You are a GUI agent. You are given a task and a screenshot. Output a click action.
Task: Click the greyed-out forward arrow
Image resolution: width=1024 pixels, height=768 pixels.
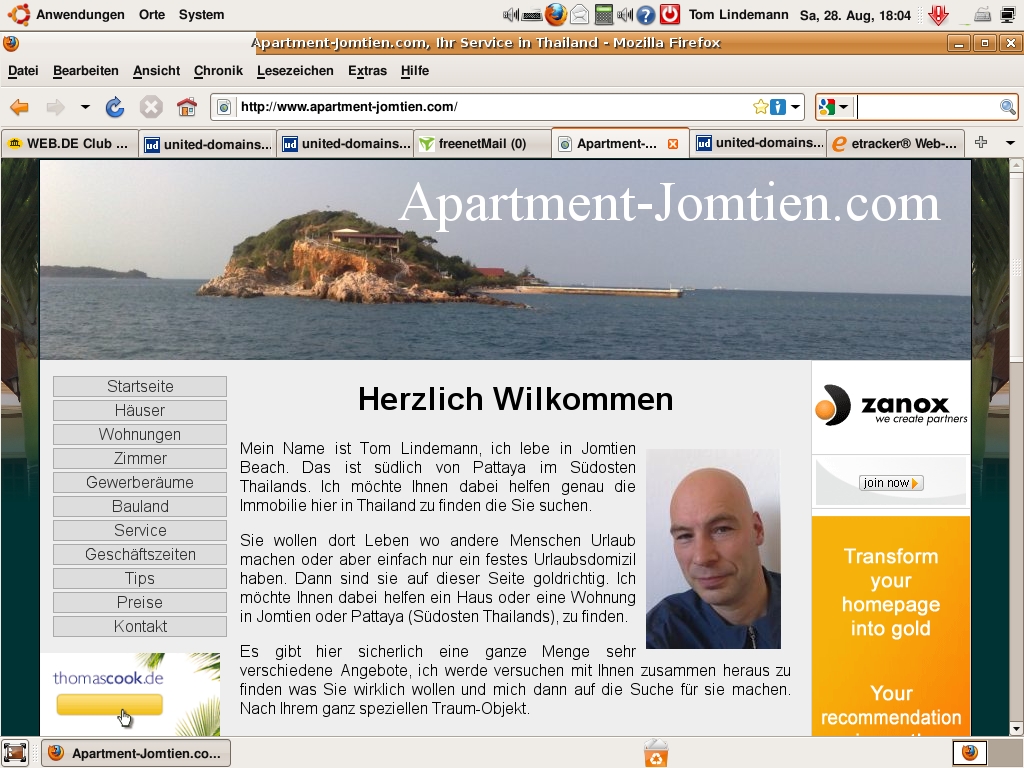click(x=56, y=107)
